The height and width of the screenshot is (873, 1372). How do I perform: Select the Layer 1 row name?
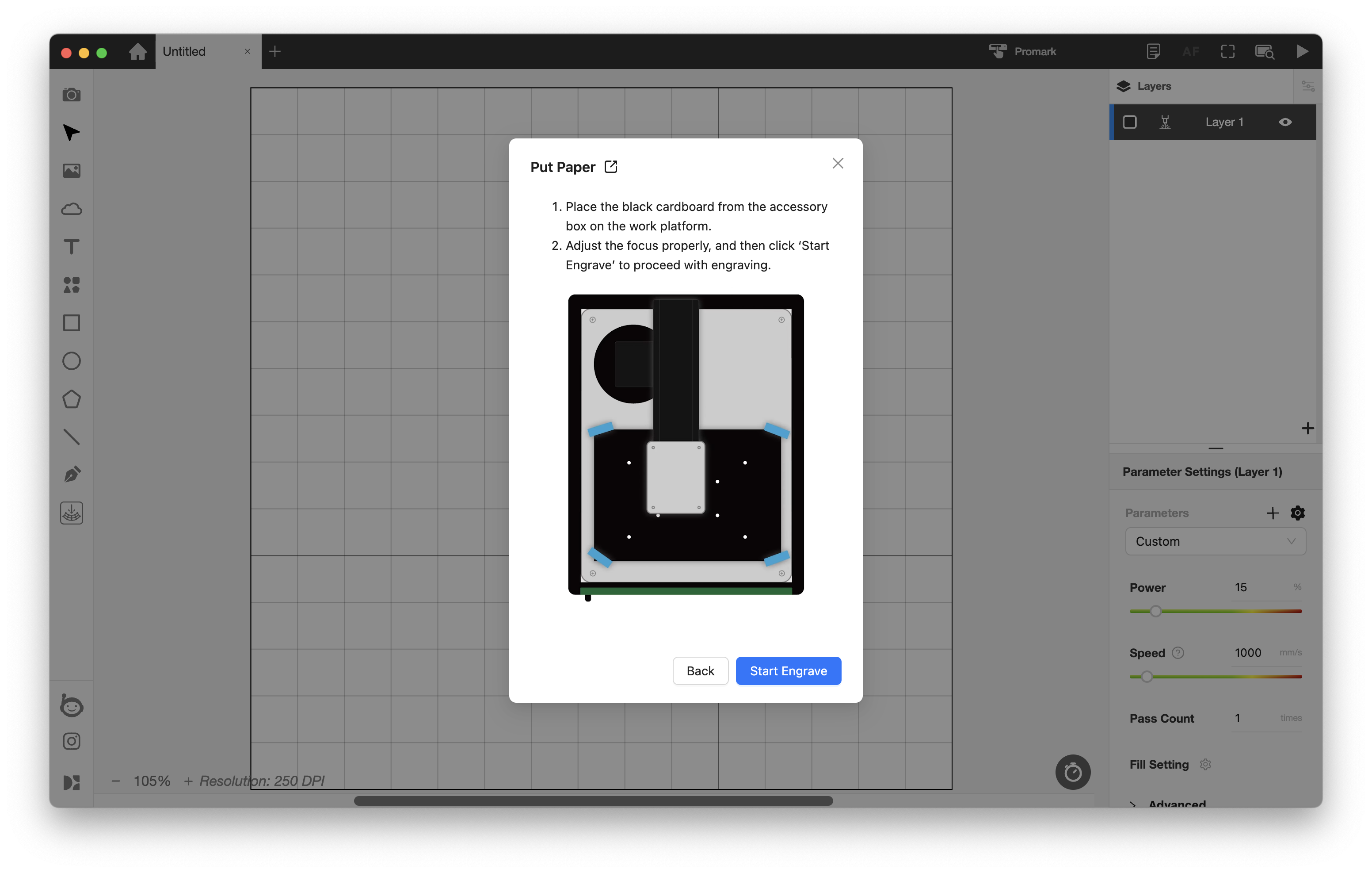[1224, 122]
